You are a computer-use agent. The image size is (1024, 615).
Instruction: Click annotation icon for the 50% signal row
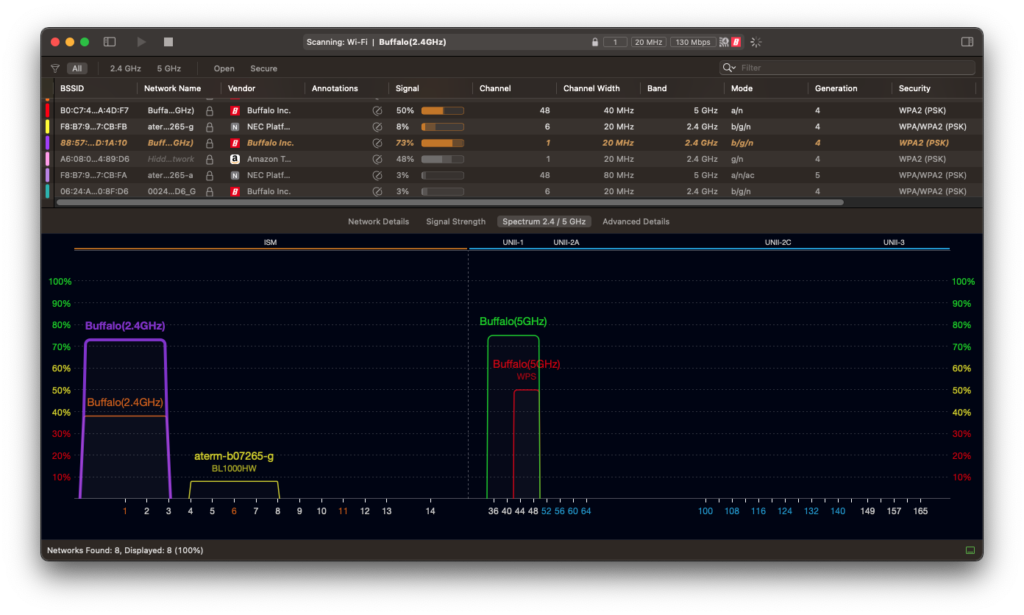coord(377,111)
